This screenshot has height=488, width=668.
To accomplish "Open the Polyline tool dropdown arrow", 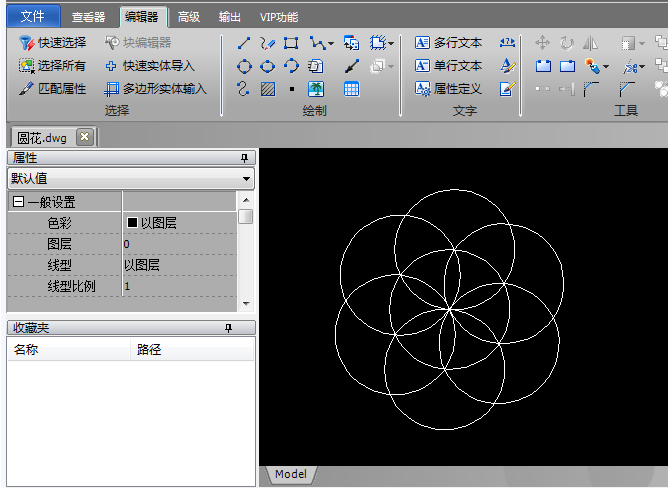I will pos(331,43).
